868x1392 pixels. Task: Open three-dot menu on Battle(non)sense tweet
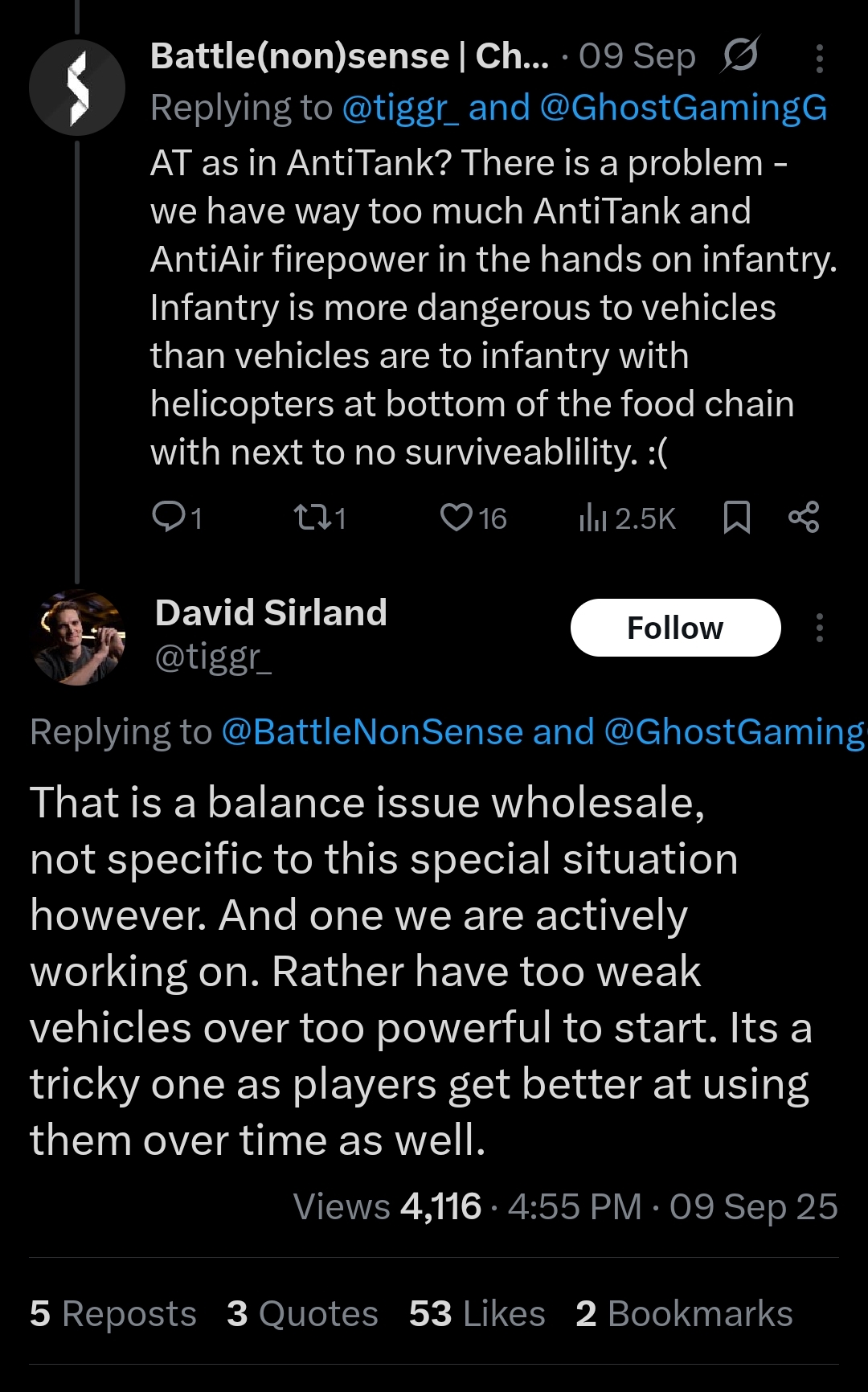pos(819,59)
